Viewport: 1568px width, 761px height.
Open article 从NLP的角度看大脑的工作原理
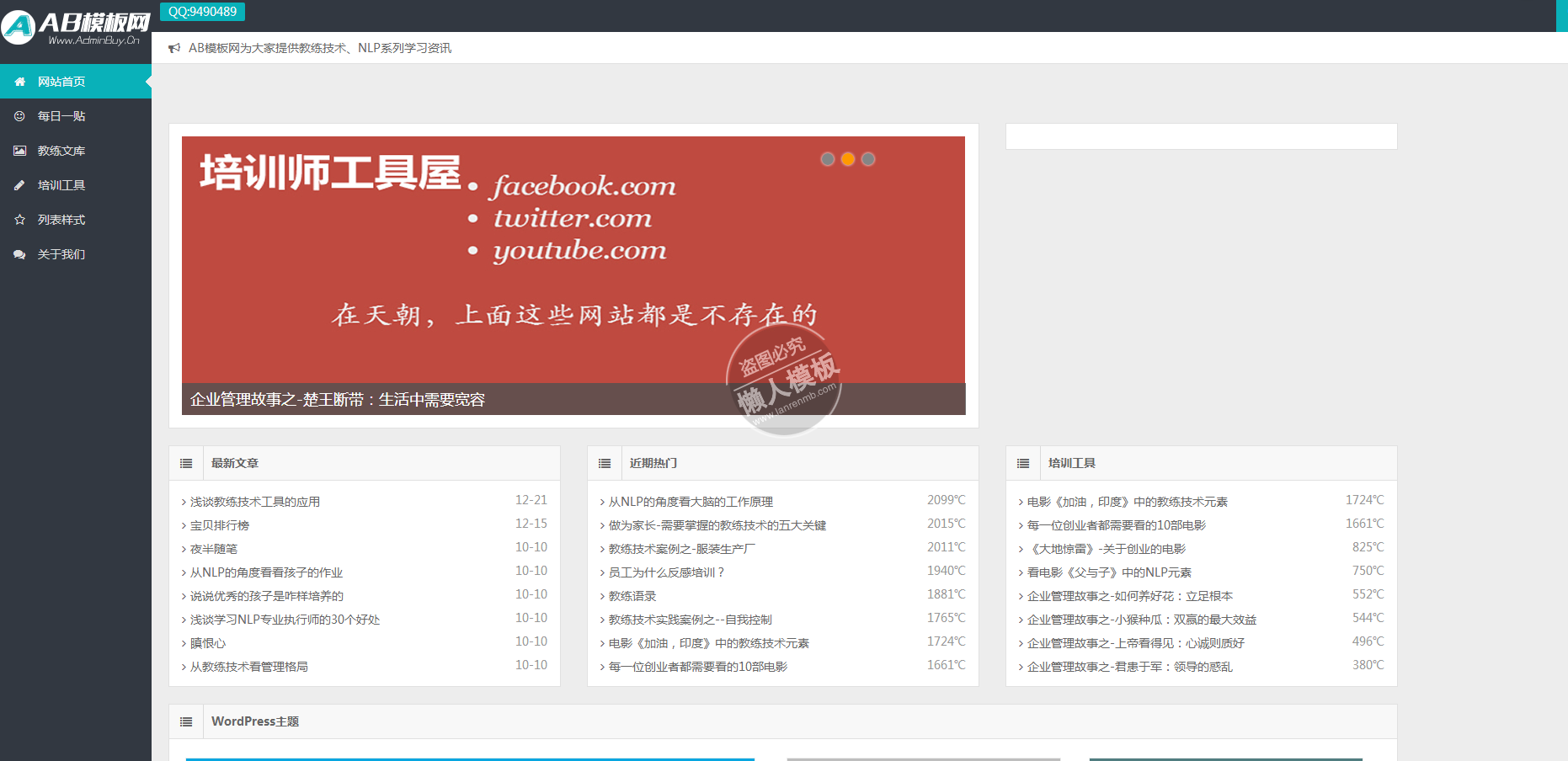(691, 502)
